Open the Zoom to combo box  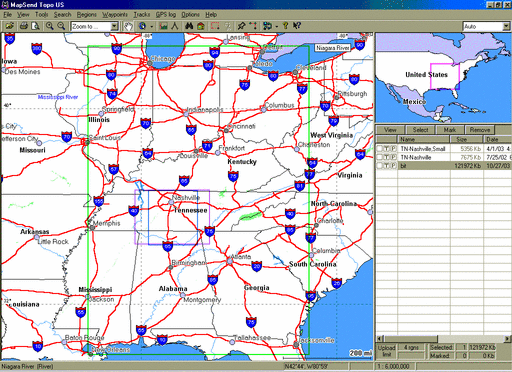[x=94, y=26]
